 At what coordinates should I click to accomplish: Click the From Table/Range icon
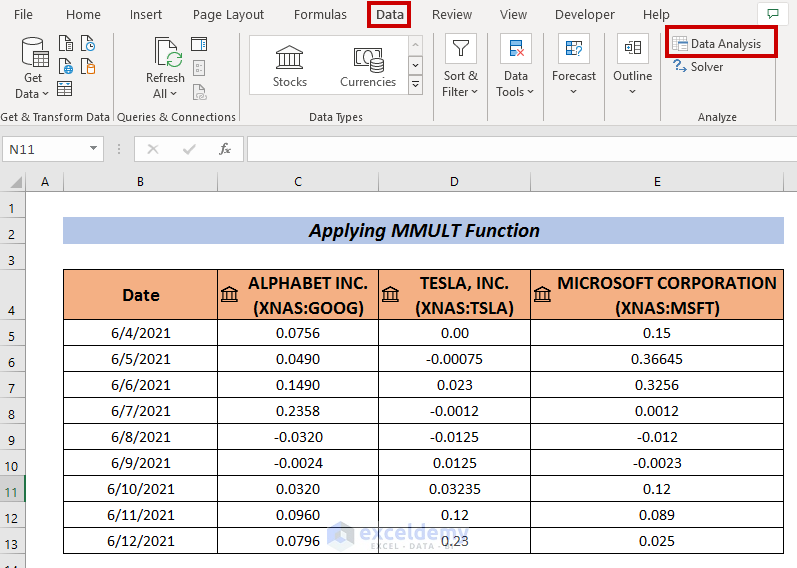click(65, 89)
